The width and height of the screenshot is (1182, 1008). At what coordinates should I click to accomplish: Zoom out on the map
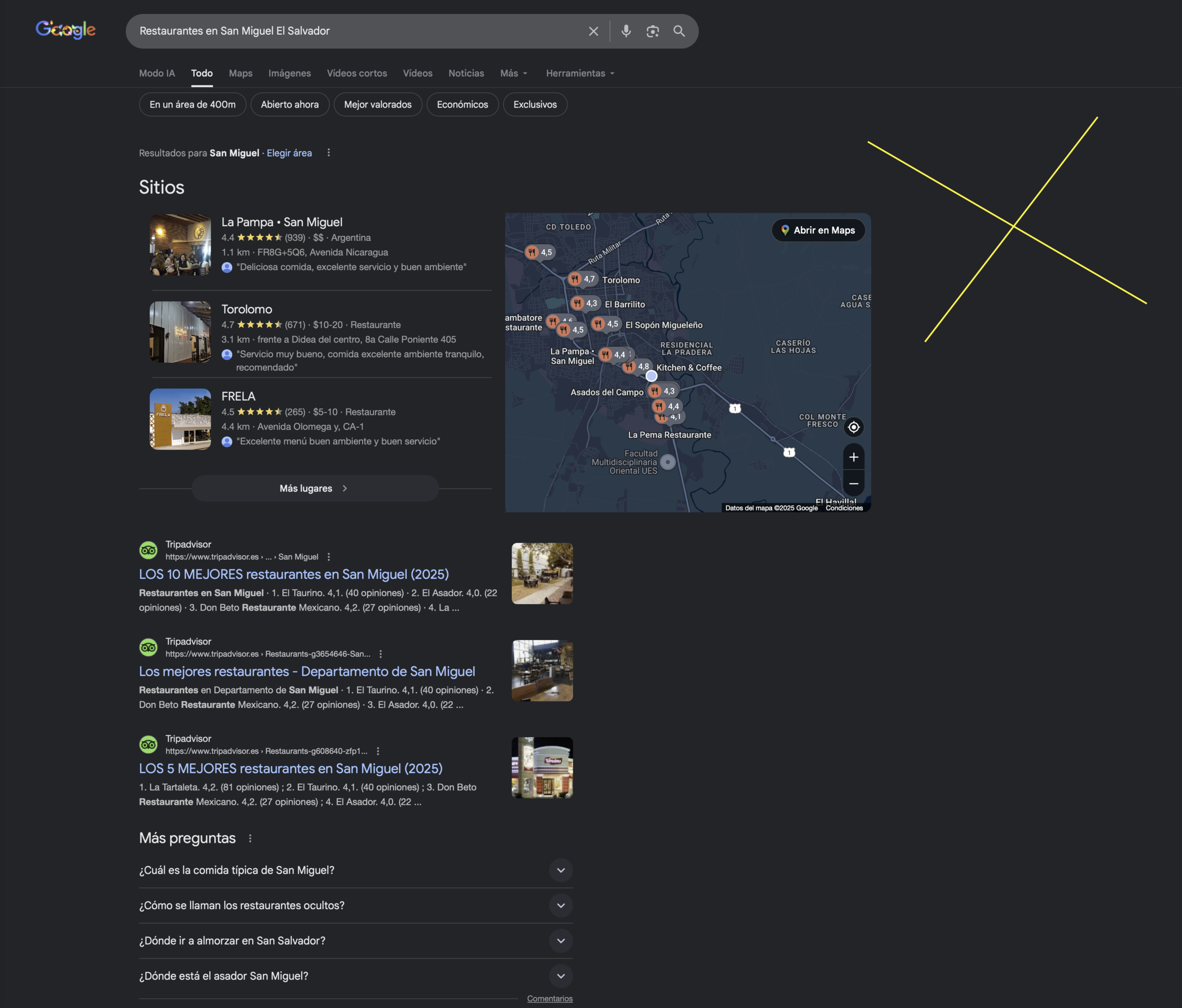pyautogui.click(x=853, y=484)
